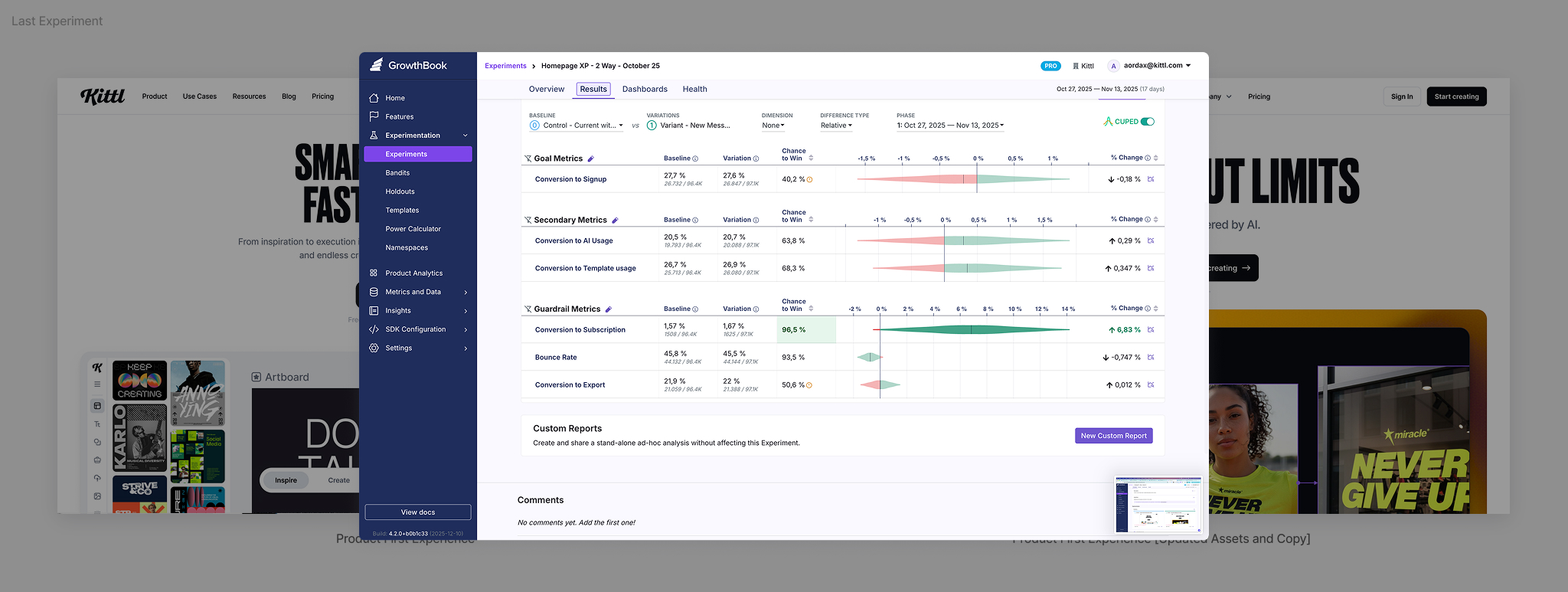Open the Baseline variation dropdown
This screenshot has height=592, width=1568.
[x=577, y=126]
